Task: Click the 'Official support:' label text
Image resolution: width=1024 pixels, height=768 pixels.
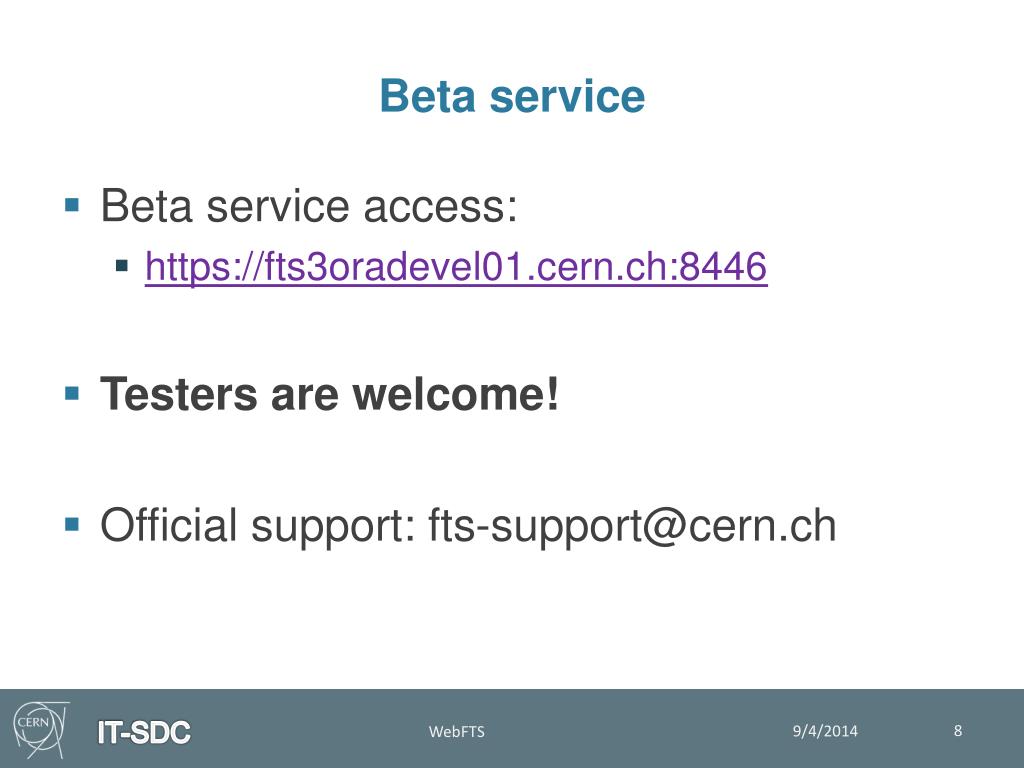Action: coord(258,526)
